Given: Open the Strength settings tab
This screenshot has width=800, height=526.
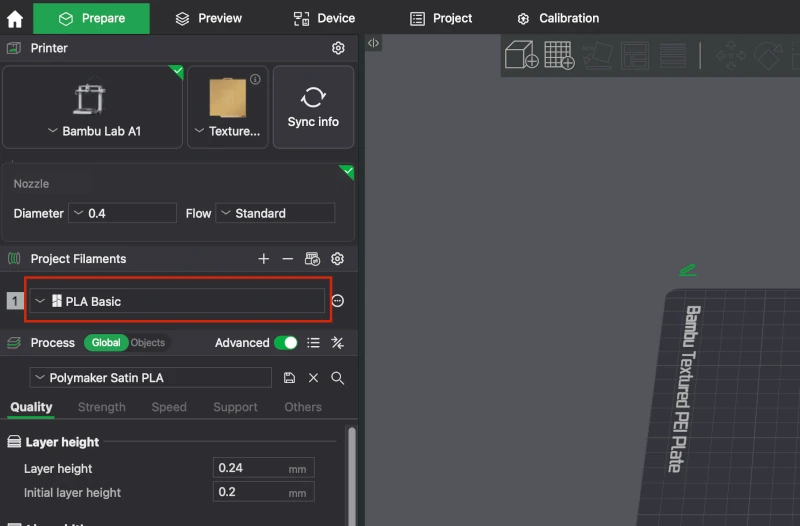Looking at the screenshot, I should click(x=102, y=407).
